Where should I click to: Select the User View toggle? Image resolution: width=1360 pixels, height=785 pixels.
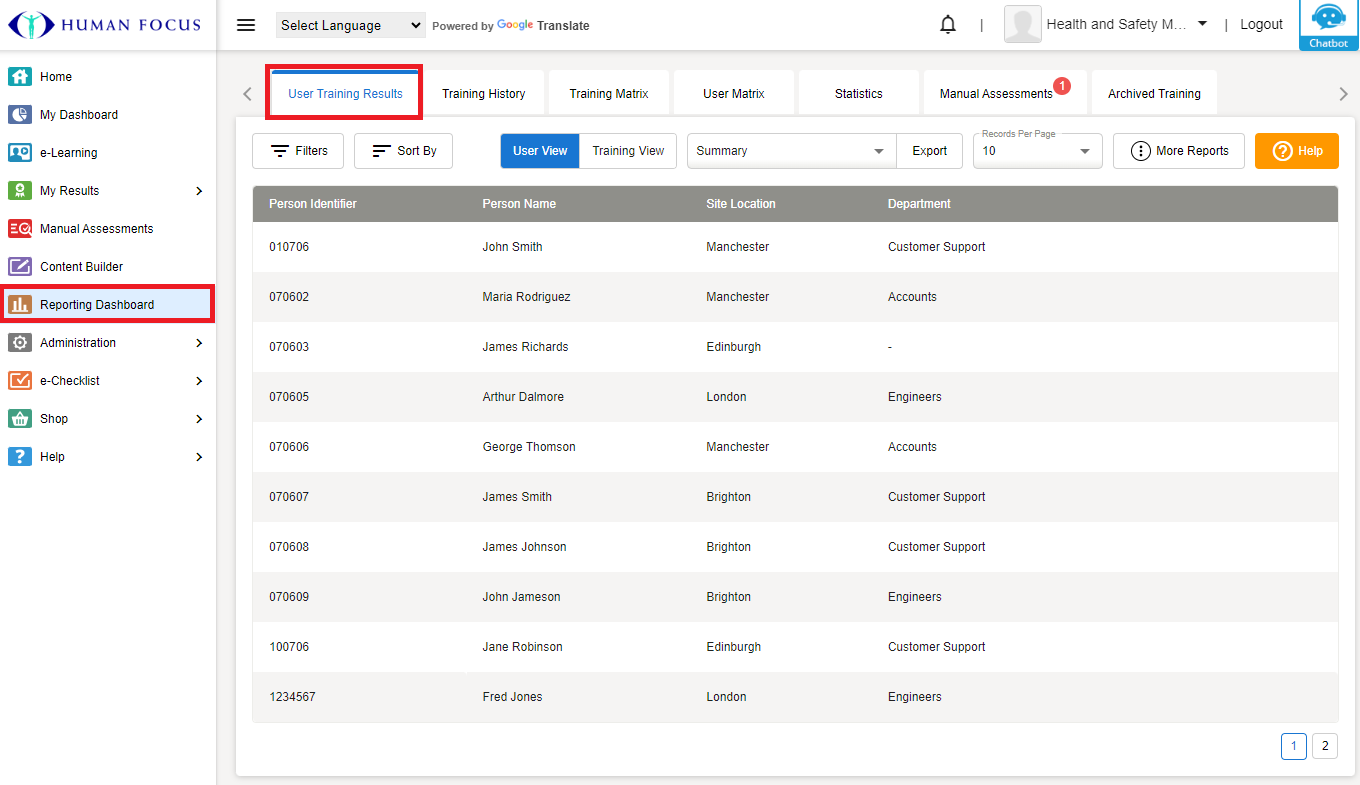540,151
